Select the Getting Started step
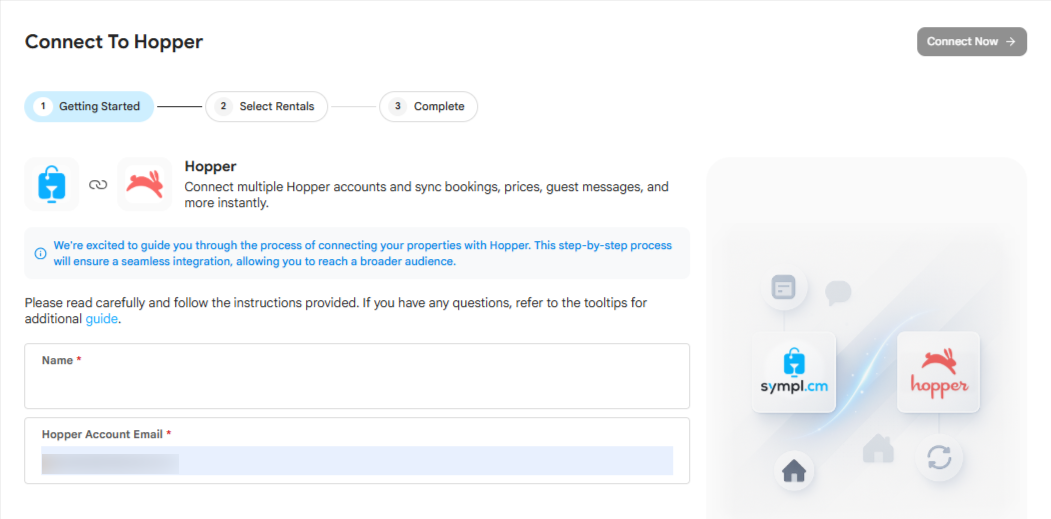This screenshot has height=519, width=1051. [89, 107]
